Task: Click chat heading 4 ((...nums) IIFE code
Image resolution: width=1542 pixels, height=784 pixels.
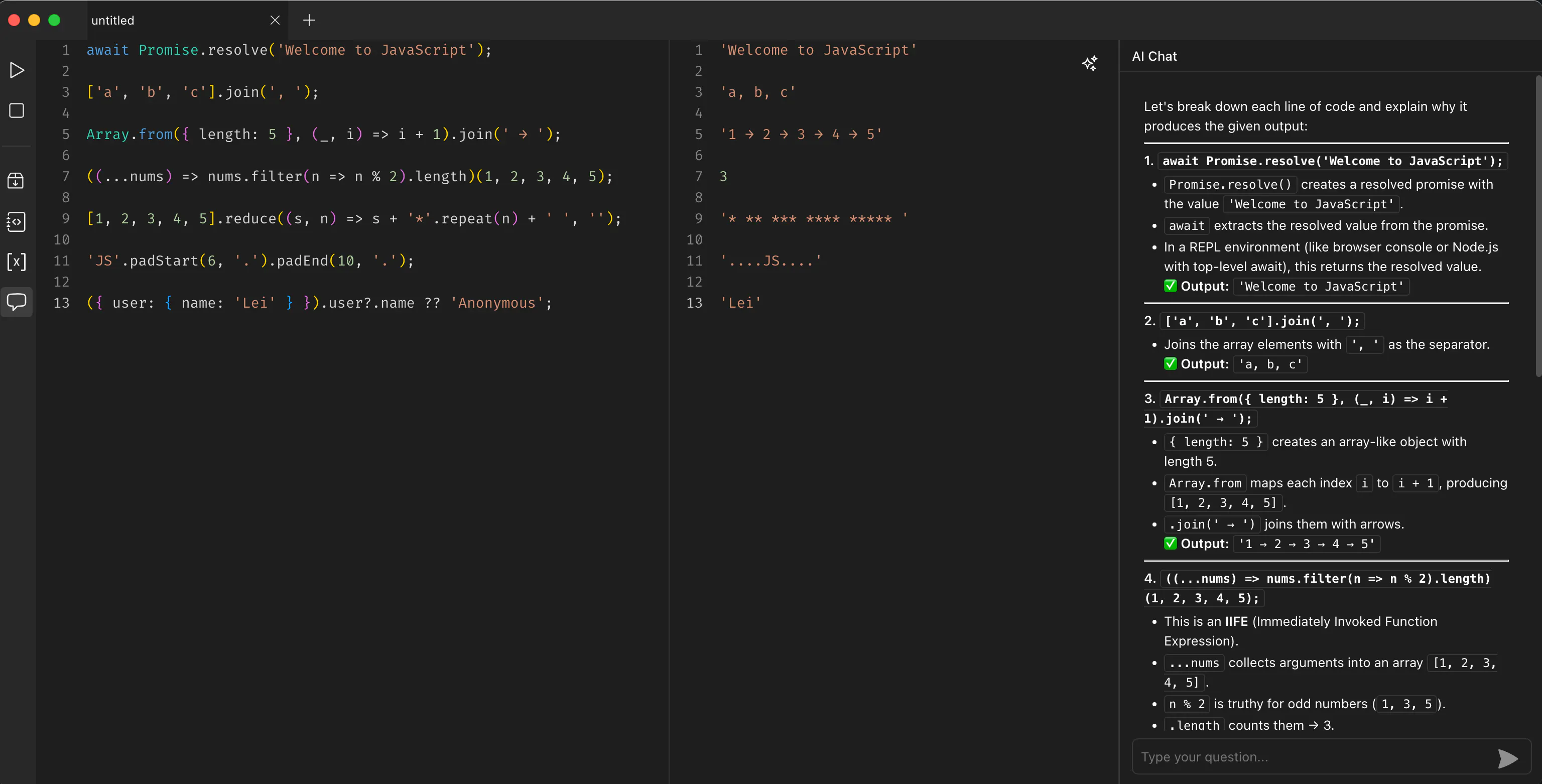Action: point(1317,588)
